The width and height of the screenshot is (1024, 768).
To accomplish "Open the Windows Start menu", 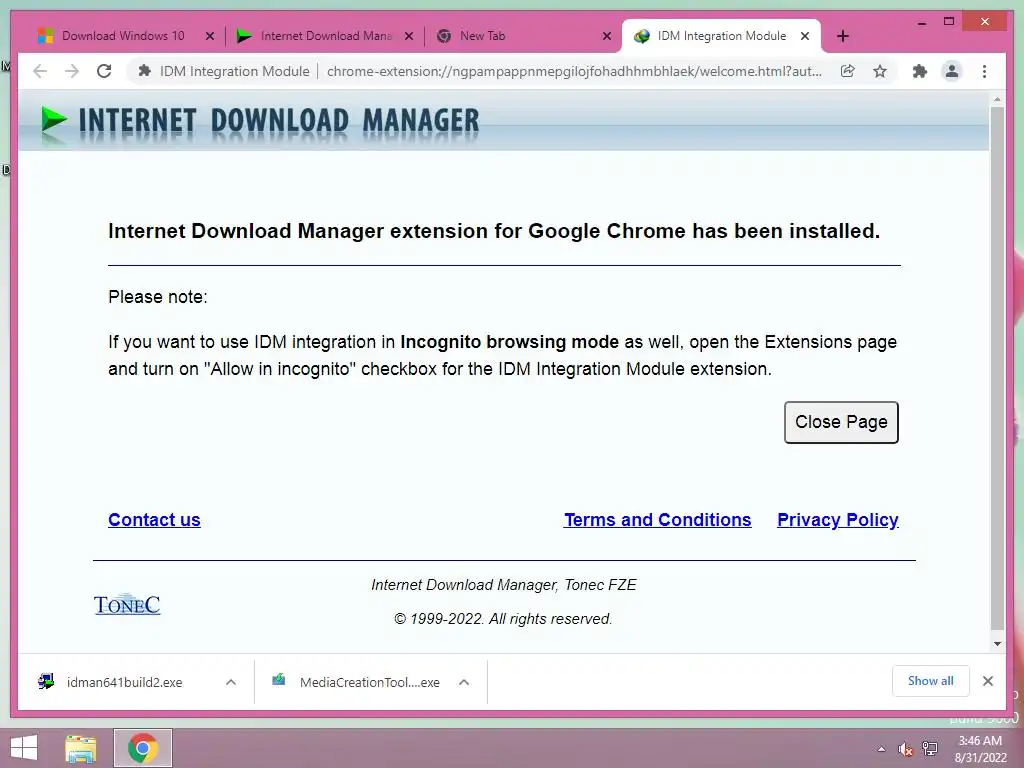I will point(24,748).
